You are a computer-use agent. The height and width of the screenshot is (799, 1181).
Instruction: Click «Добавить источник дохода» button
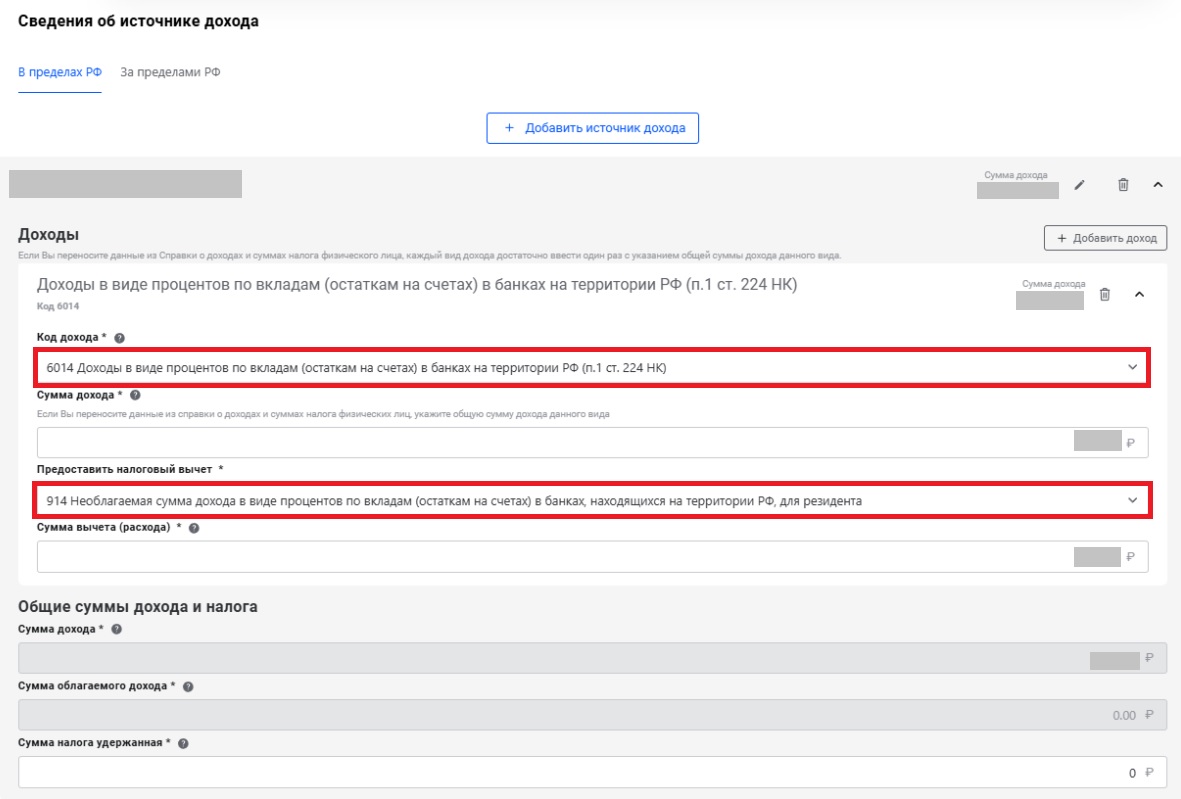(592, 128)
